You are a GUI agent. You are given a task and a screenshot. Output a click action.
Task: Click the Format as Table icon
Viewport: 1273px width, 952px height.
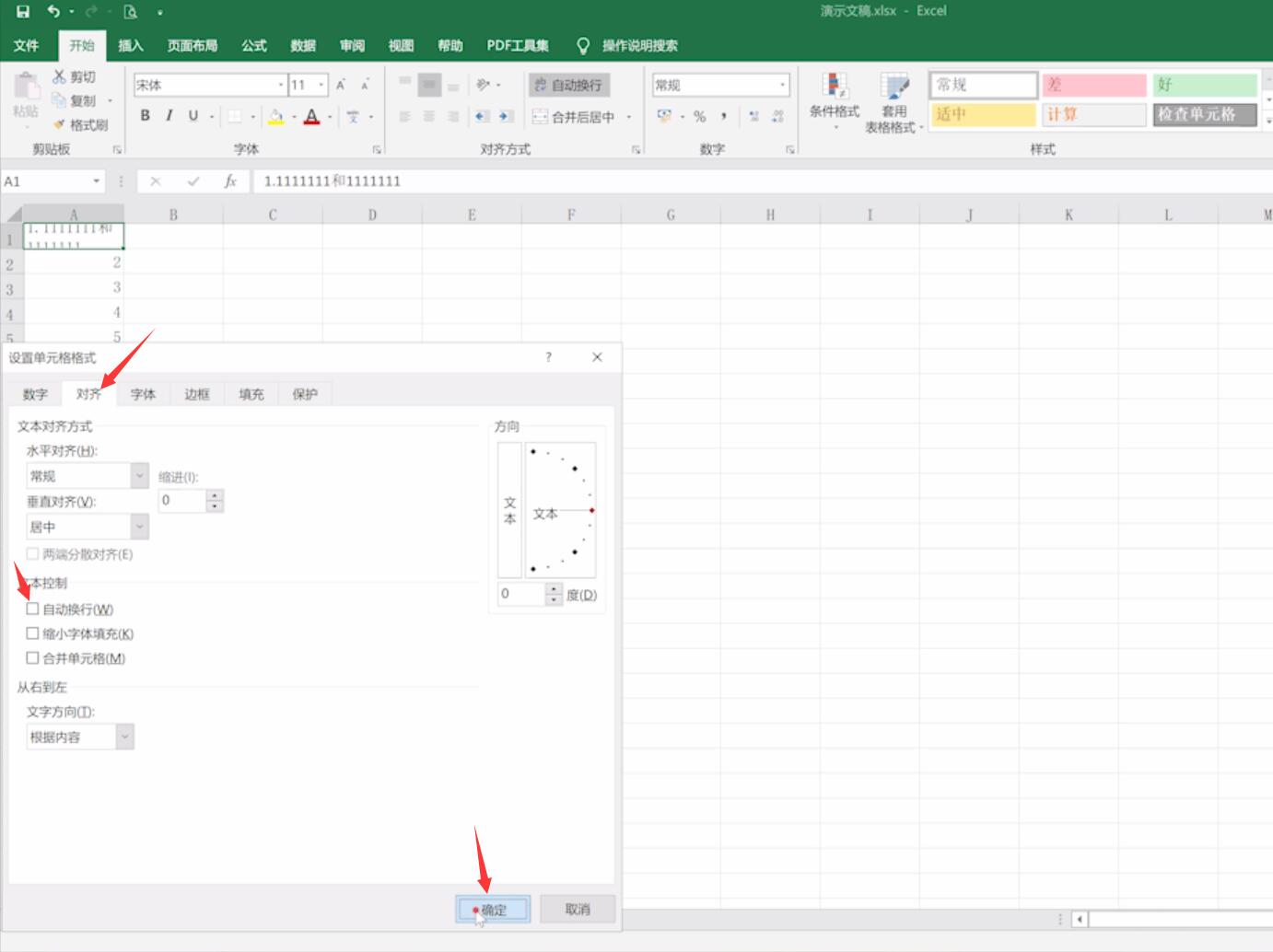coord(893,87)
